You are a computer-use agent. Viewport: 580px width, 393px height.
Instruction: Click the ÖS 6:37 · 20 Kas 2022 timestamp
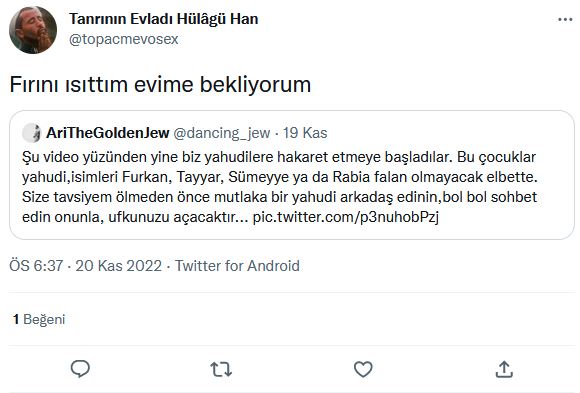(x=85, y=266)
